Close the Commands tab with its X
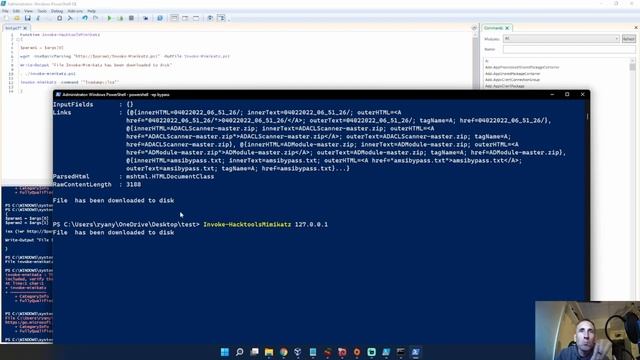640x360 pixels. (507, 28)
